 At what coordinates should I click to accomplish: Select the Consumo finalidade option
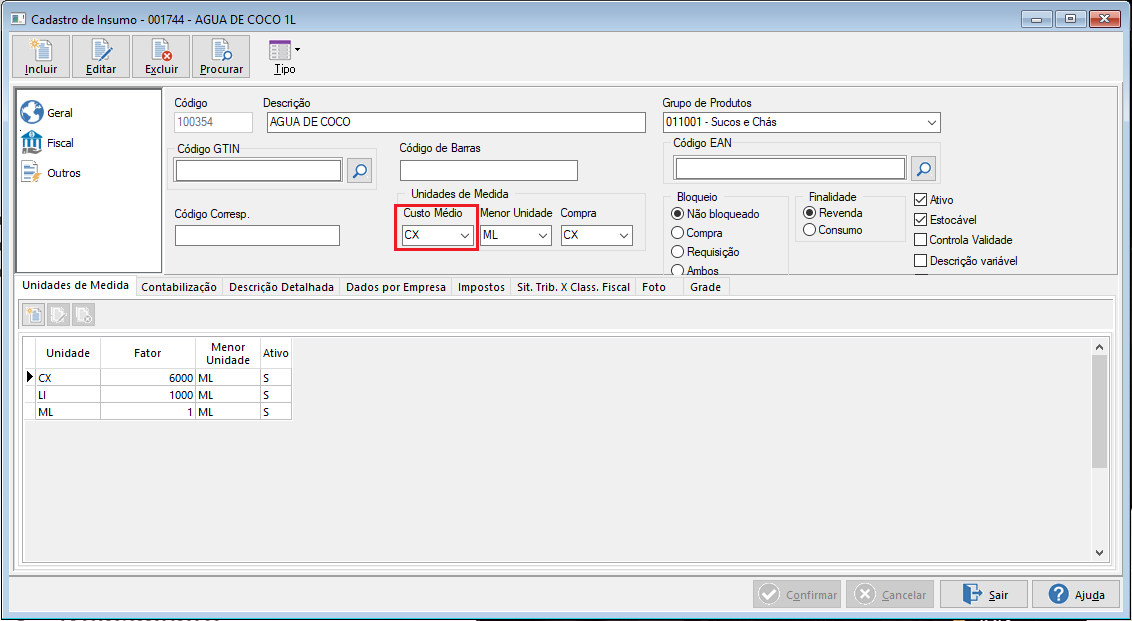click(x=809, y=230)
